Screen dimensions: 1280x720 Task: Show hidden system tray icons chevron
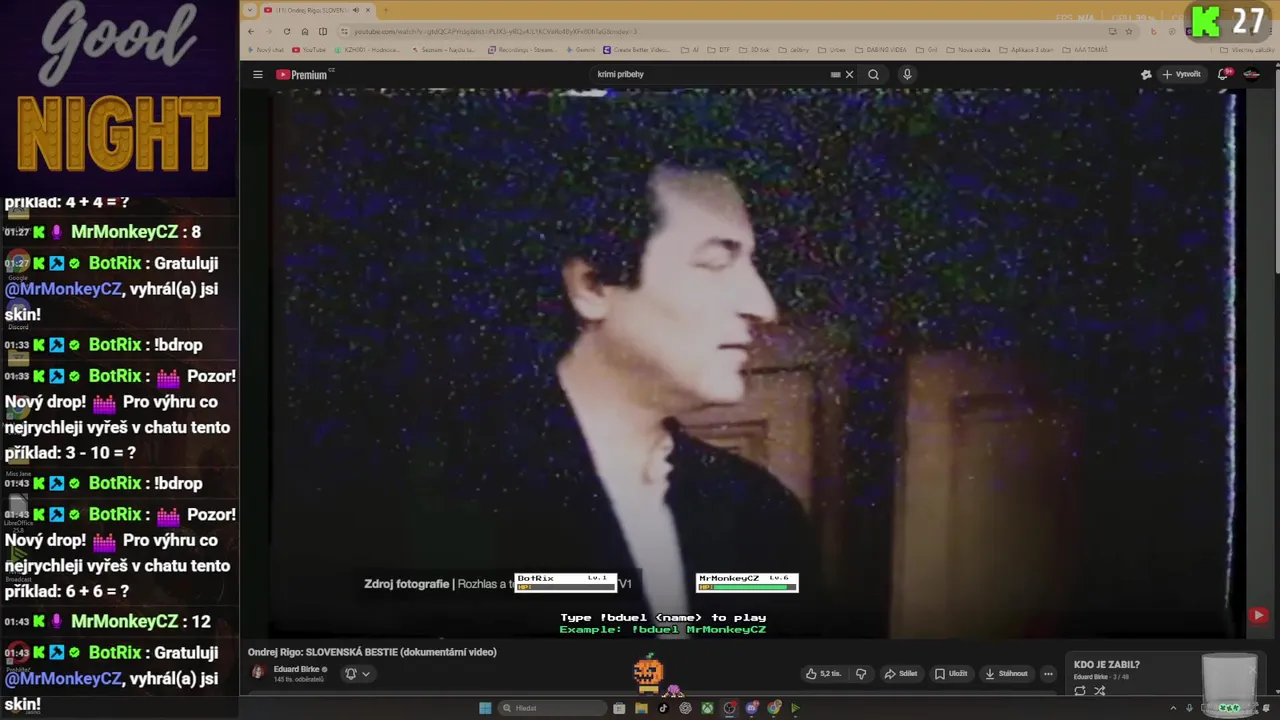(1173, 708)
